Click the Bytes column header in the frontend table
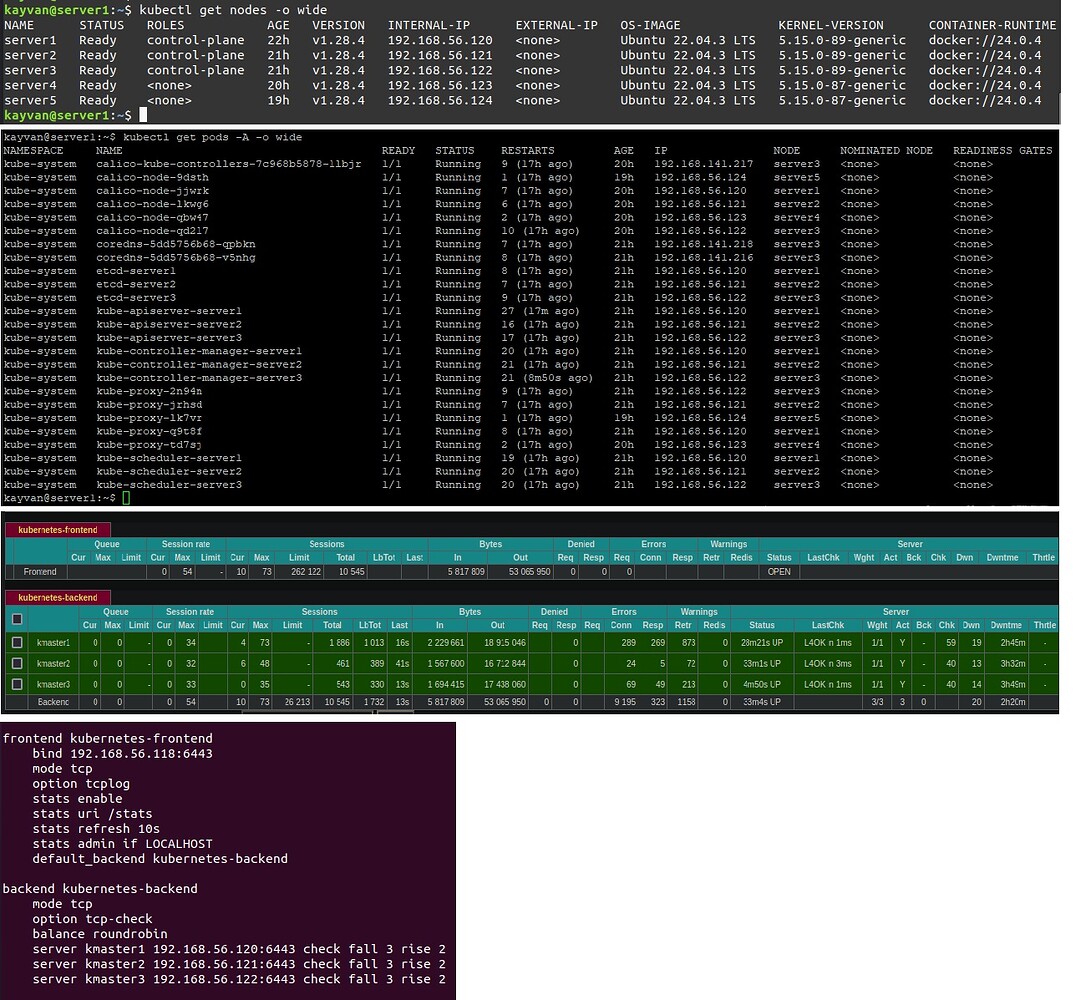 click(x=490, y=544)
